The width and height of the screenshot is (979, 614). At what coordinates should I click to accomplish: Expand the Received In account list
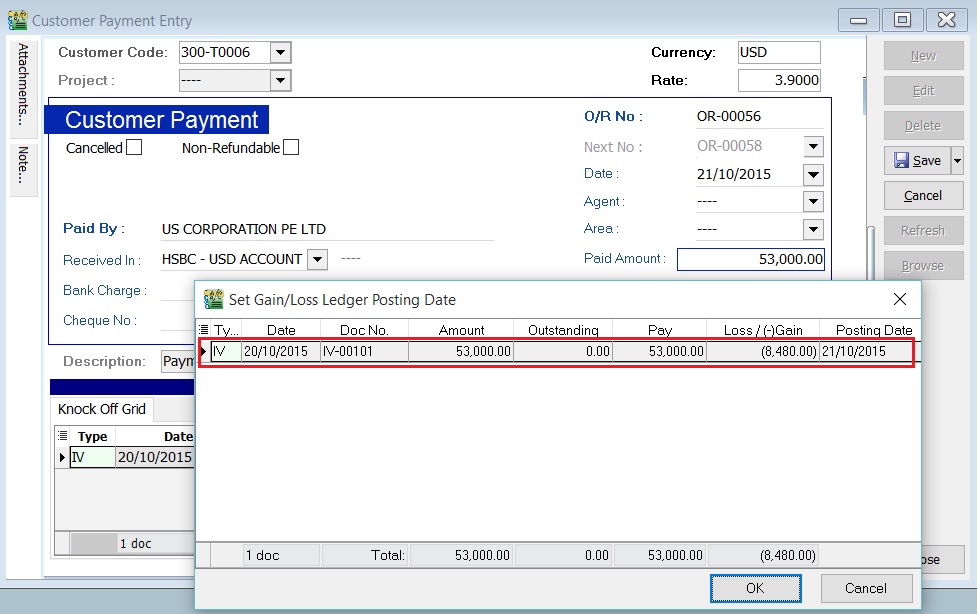click(318, 258)
